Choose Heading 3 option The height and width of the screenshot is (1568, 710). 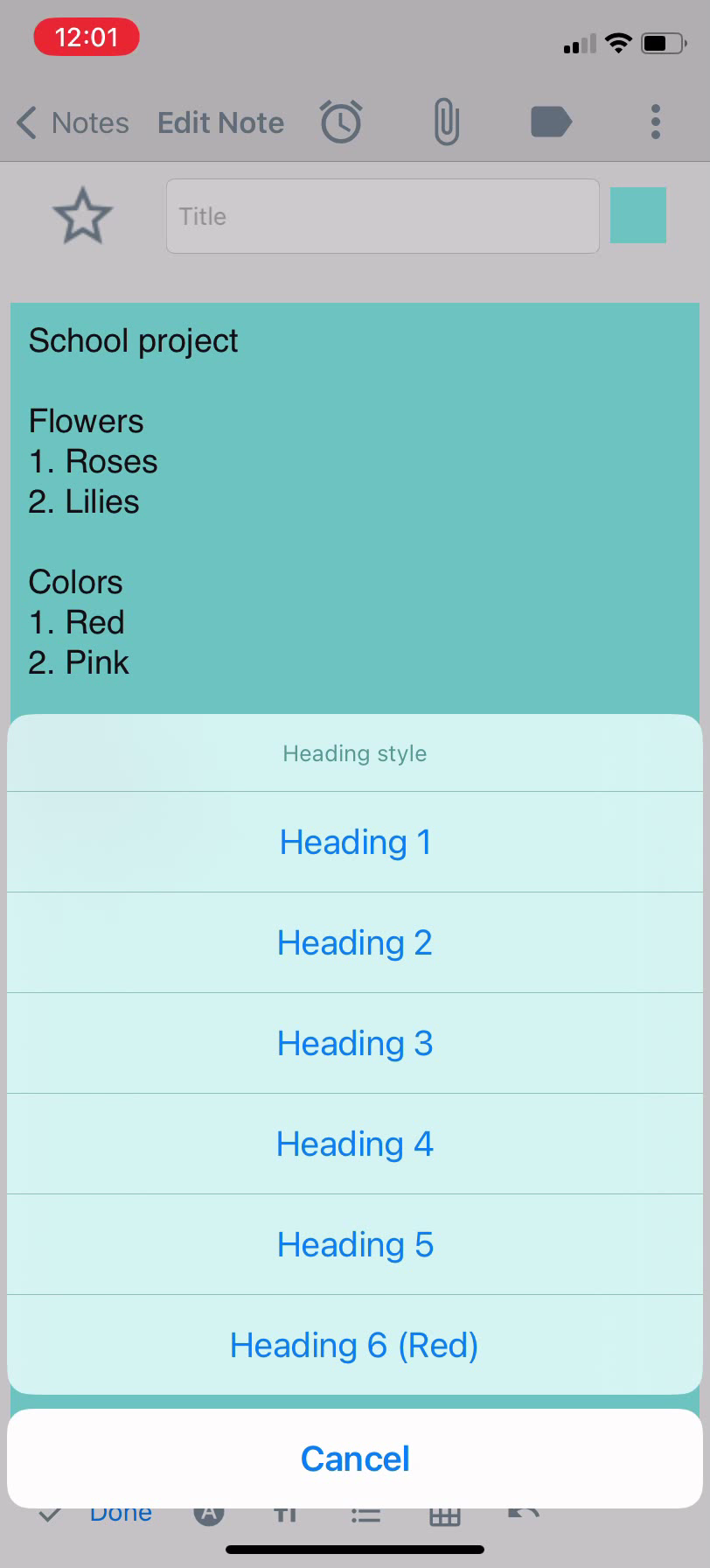click(x=355, y=1043)
